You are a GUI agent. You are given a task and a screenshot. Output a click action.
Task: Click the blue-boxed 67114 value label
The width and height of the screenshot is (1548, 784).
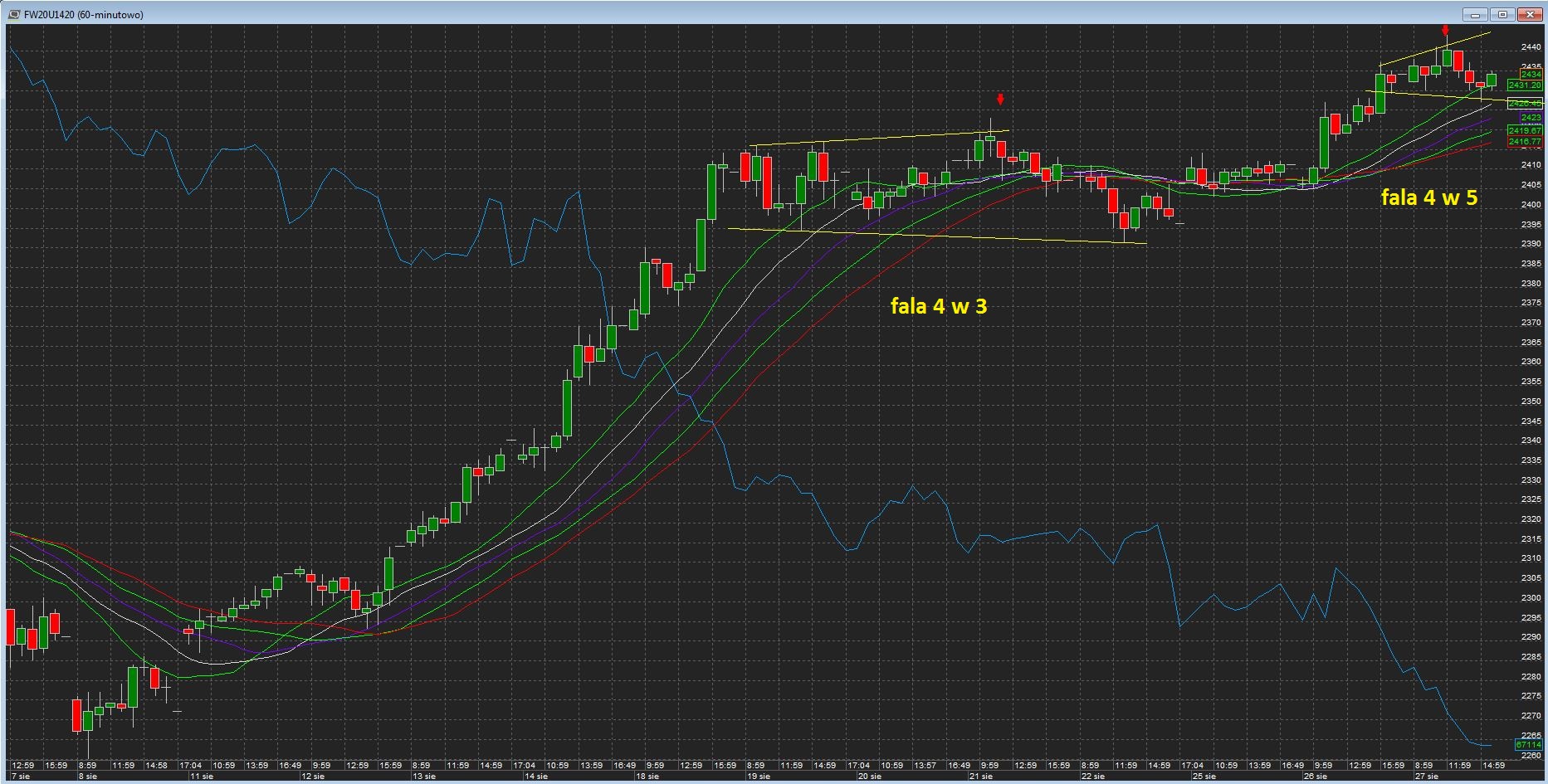pyautogui.click(x=1529, y=745)
